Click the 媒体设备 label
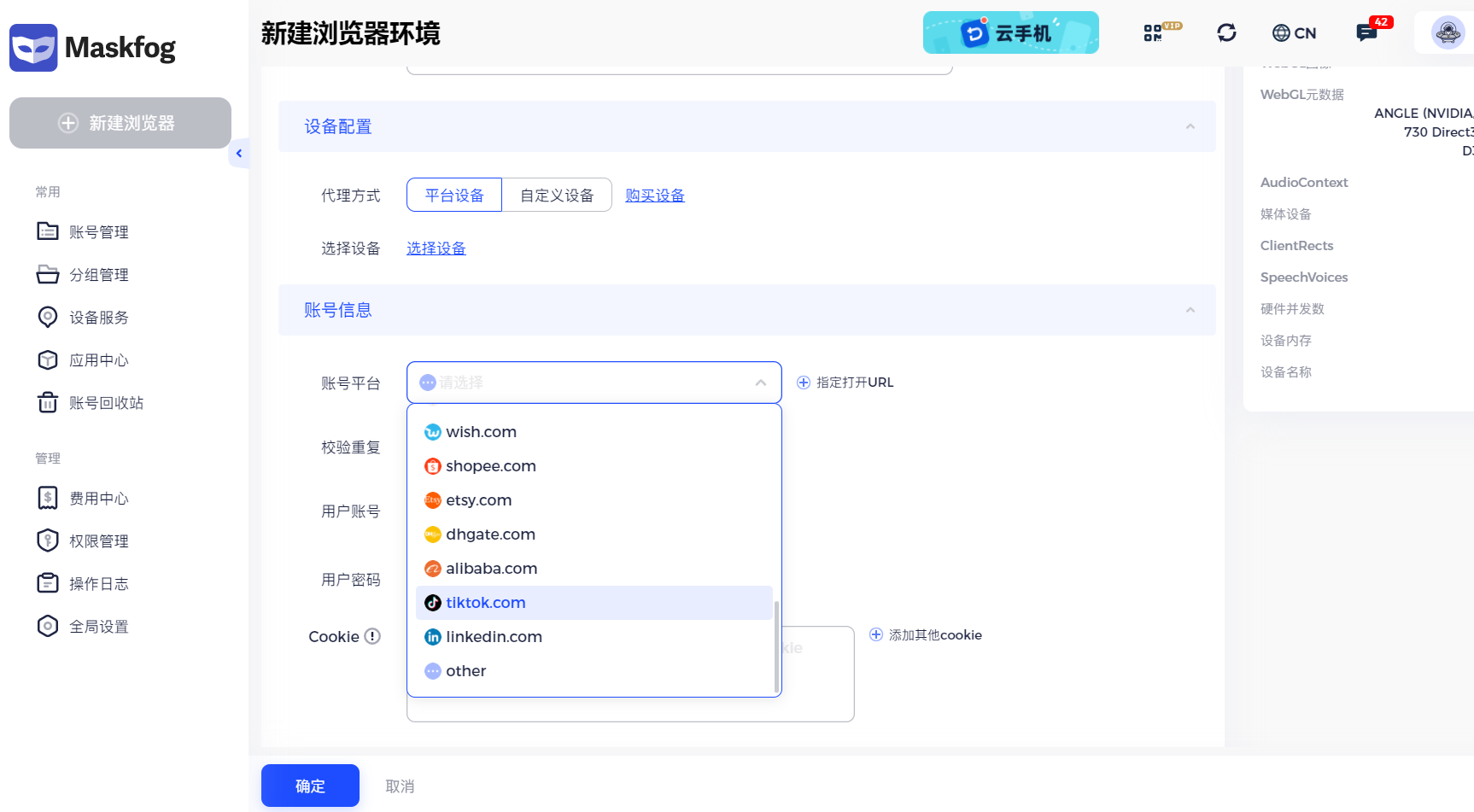This screenshot has width=1474, height=812. (1286, 213)
